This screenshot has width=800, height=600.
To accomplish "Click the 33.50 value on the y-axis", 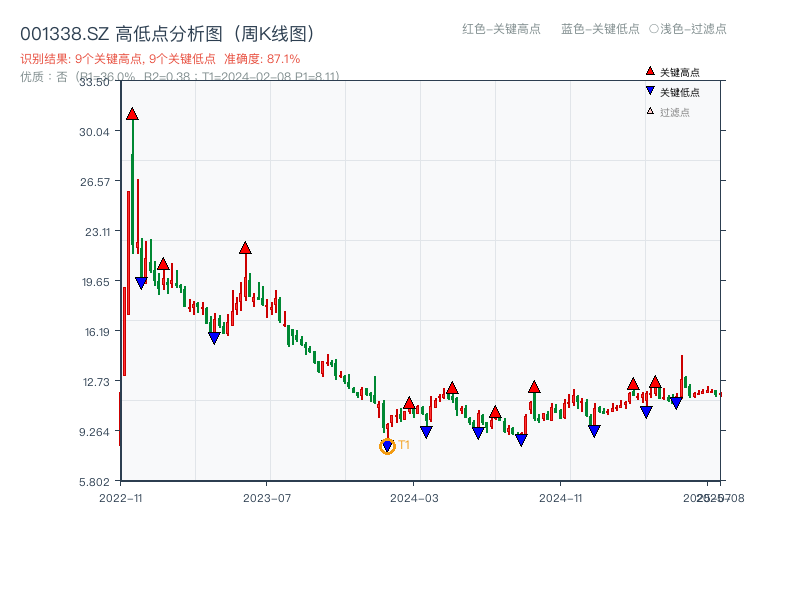I will point(96,84).
